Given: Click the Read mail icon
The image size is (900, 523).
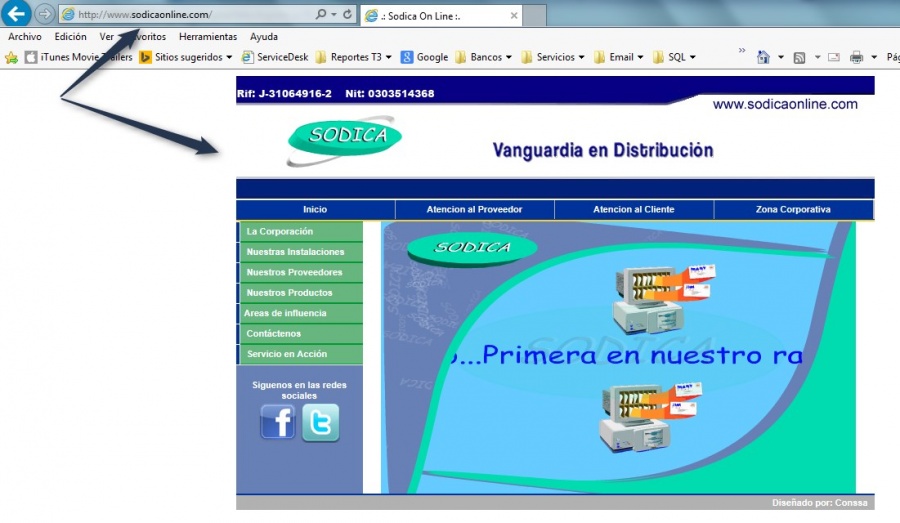Looking at the screenshot, I should tap(834, 57).
